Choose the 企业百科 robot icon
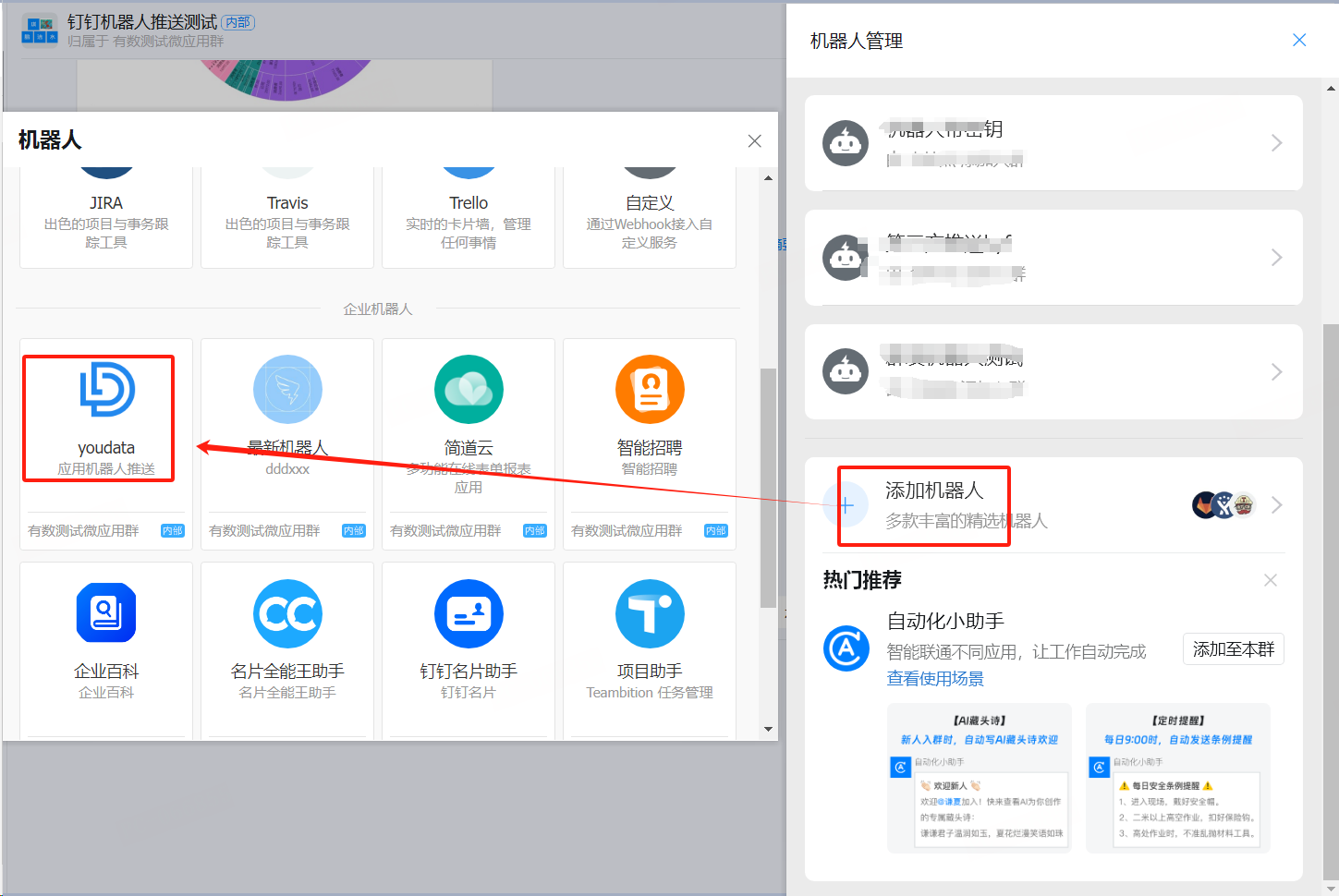1339x896 pixels. click(106, 613)
